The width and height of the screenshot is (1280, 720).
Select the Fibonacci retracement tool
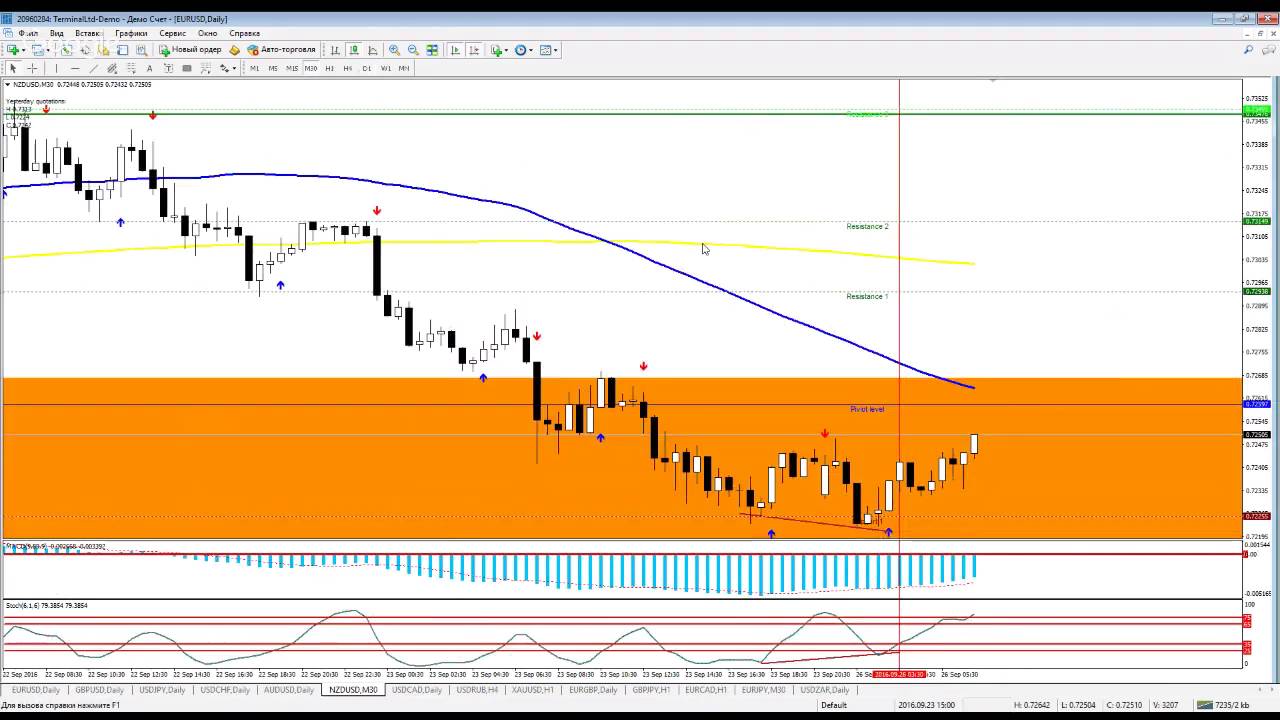(131, 68)
